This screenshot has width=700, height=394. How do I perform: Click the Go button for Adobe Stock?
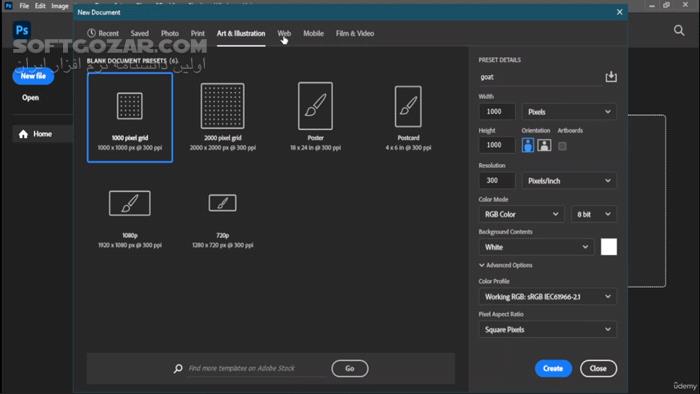pyautogui.click(x=350, y=369)
